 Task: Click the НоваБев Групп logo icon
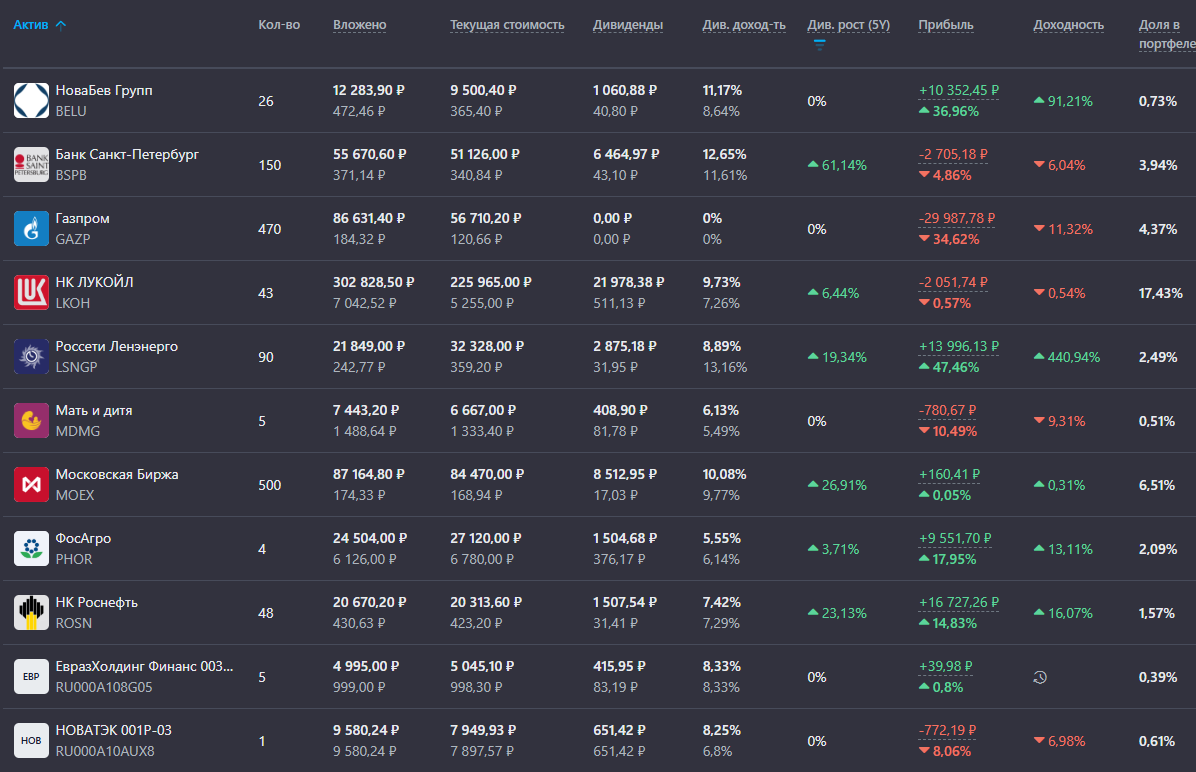(31, 101)
